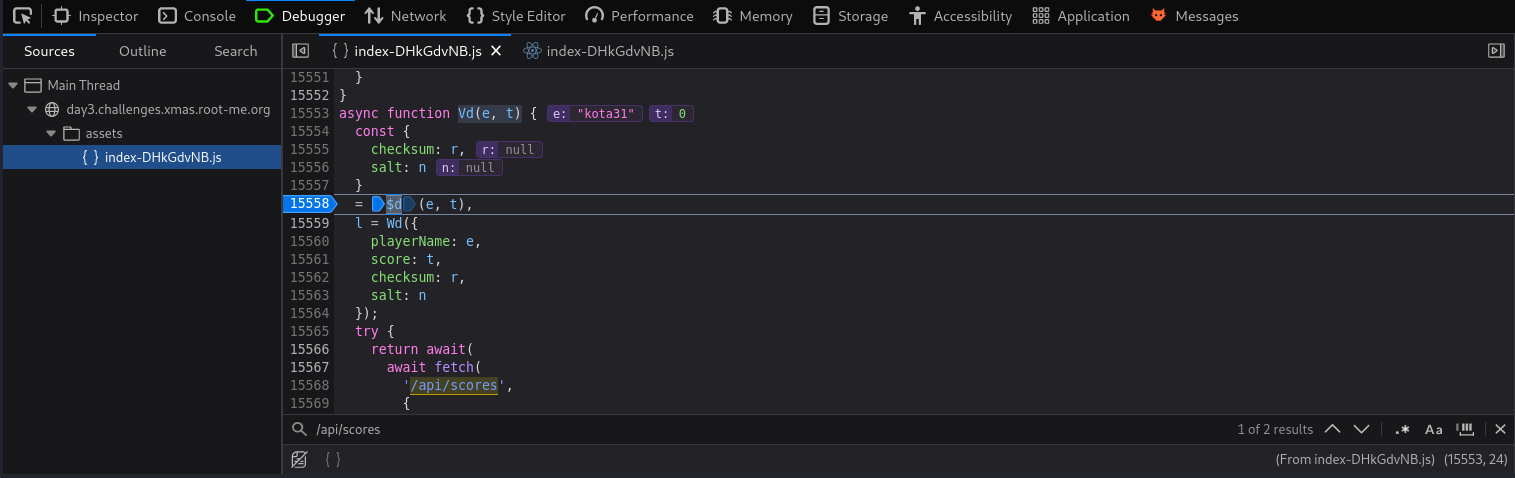Go to next search result arrow
The image size is (1515, 478).
pyautogui.click(x=1361, y=429)
